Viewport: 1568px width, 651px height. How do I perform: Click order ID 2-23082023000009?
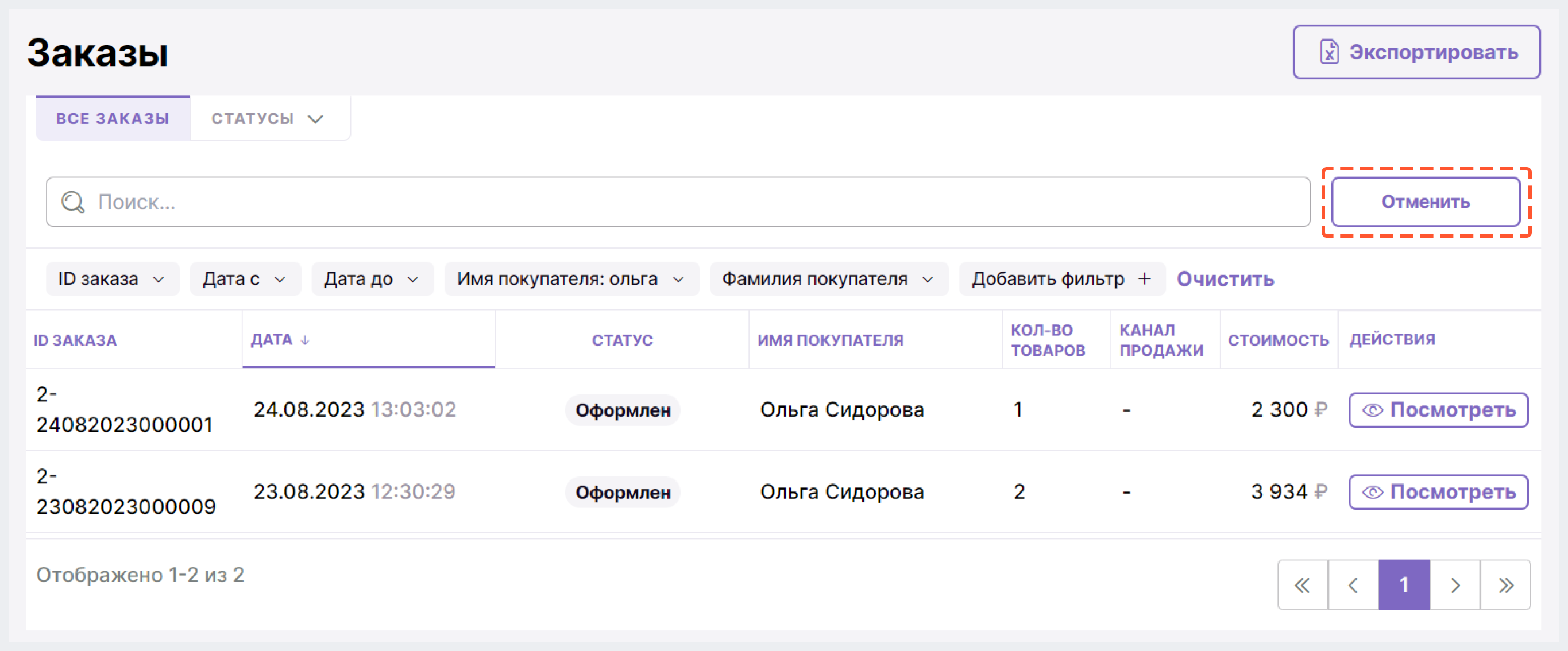(126, 491)
